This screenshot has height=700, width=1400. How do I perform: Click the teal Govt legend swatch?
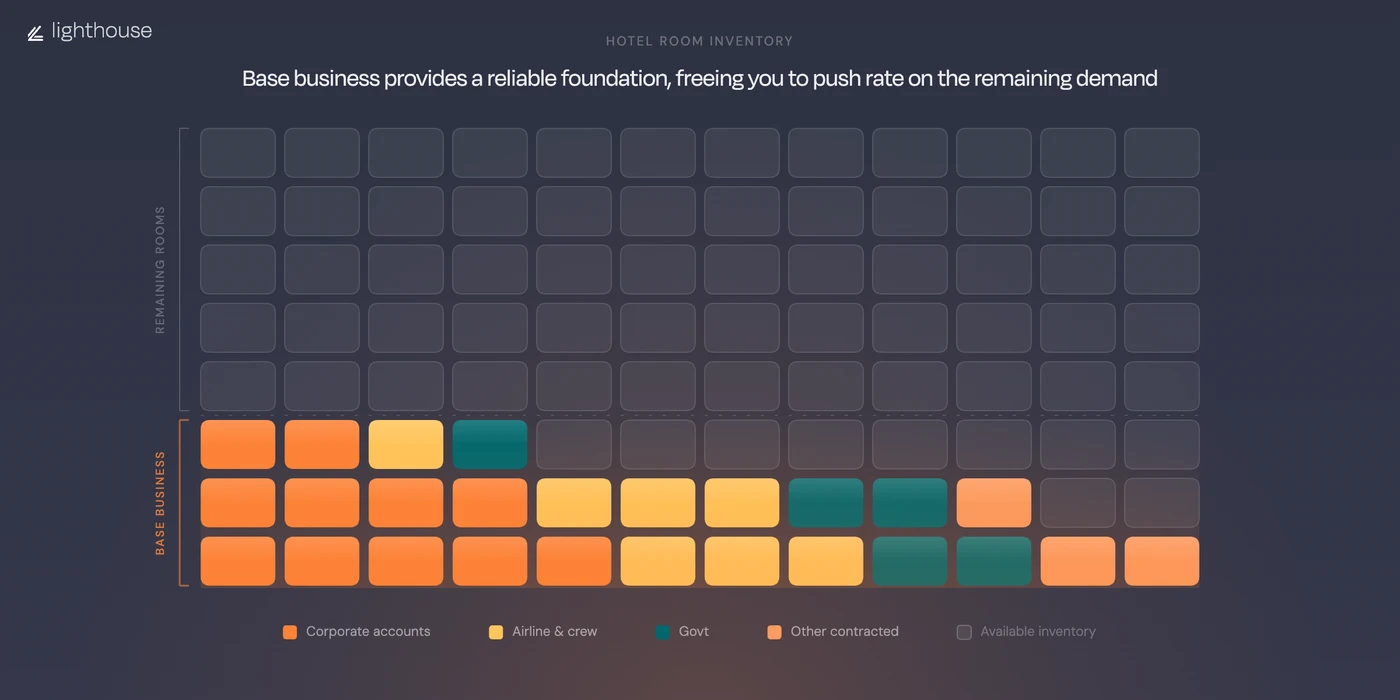663,632
